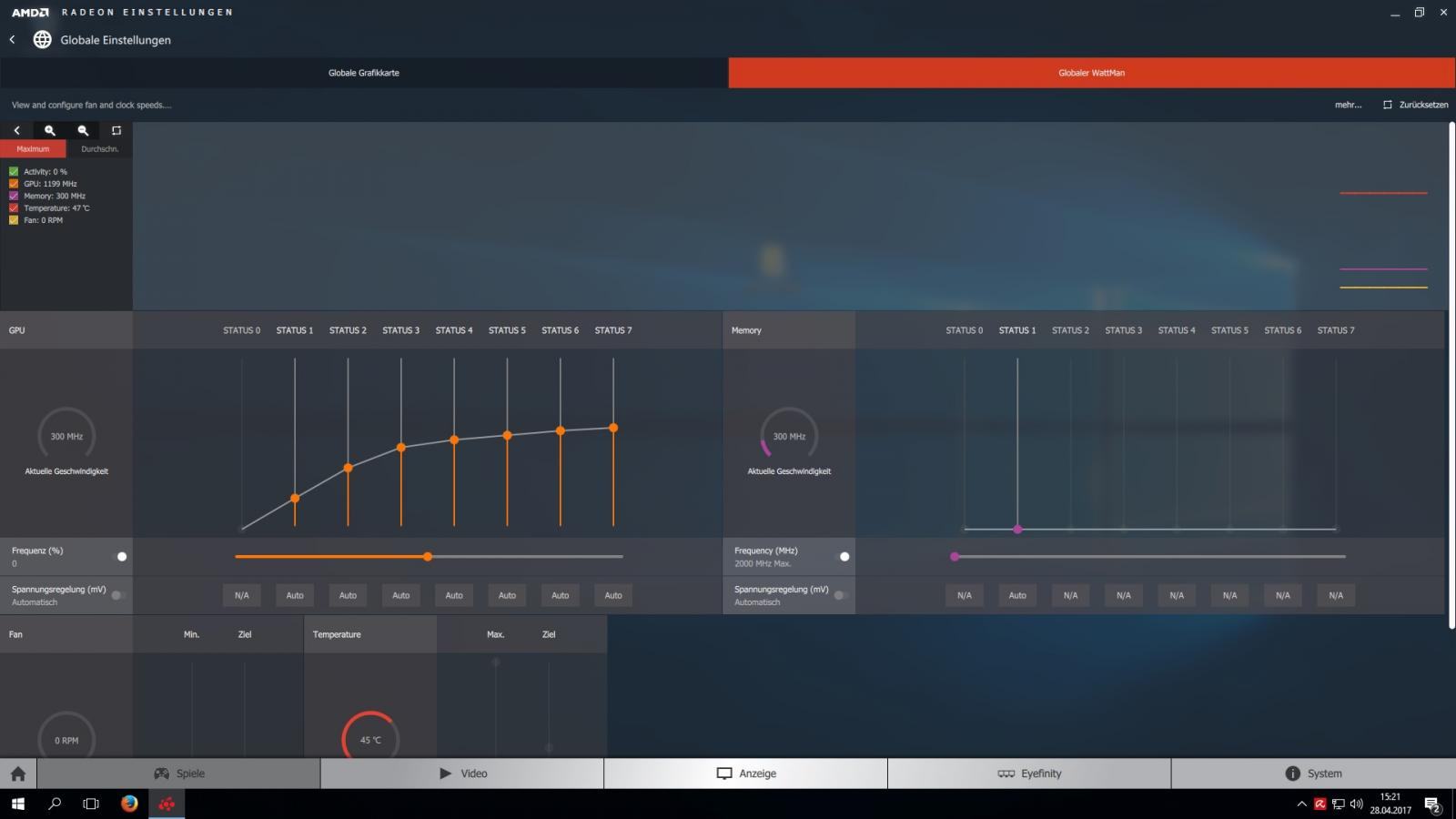Collapse the graph legend with the left arrow
The height and width of the screenshot is (819, 1456).
click(x=16, y=130)
